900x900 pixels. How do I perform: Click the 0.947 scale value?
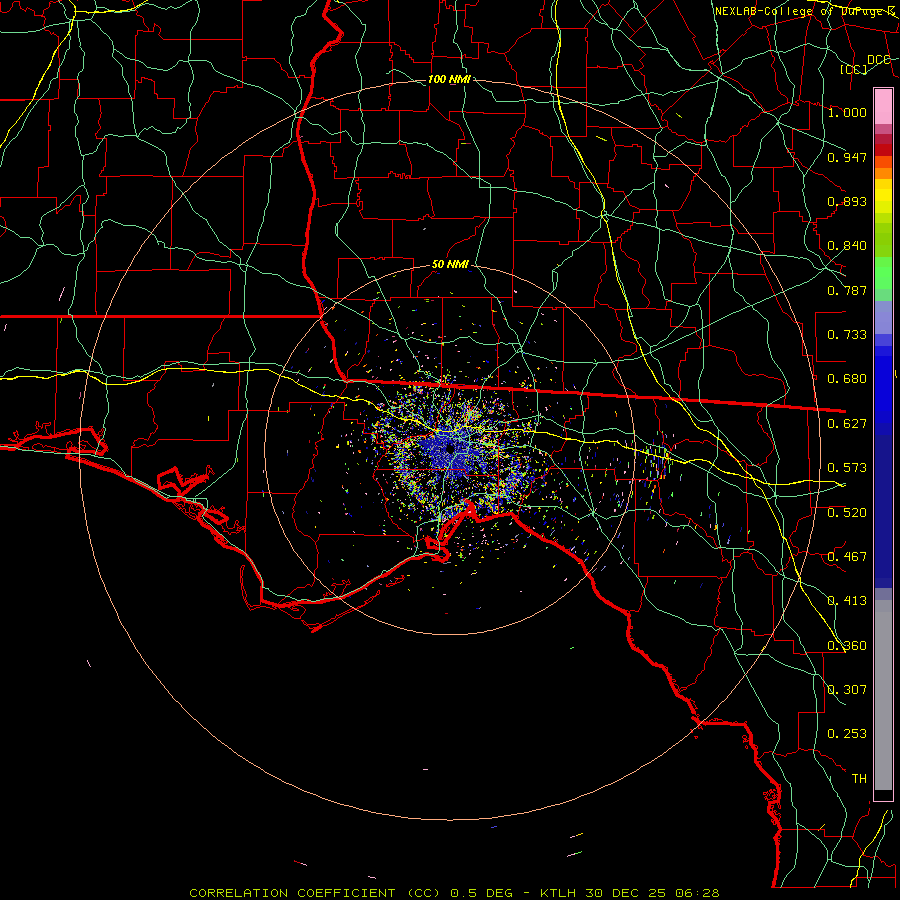click(x=847, y=157)
